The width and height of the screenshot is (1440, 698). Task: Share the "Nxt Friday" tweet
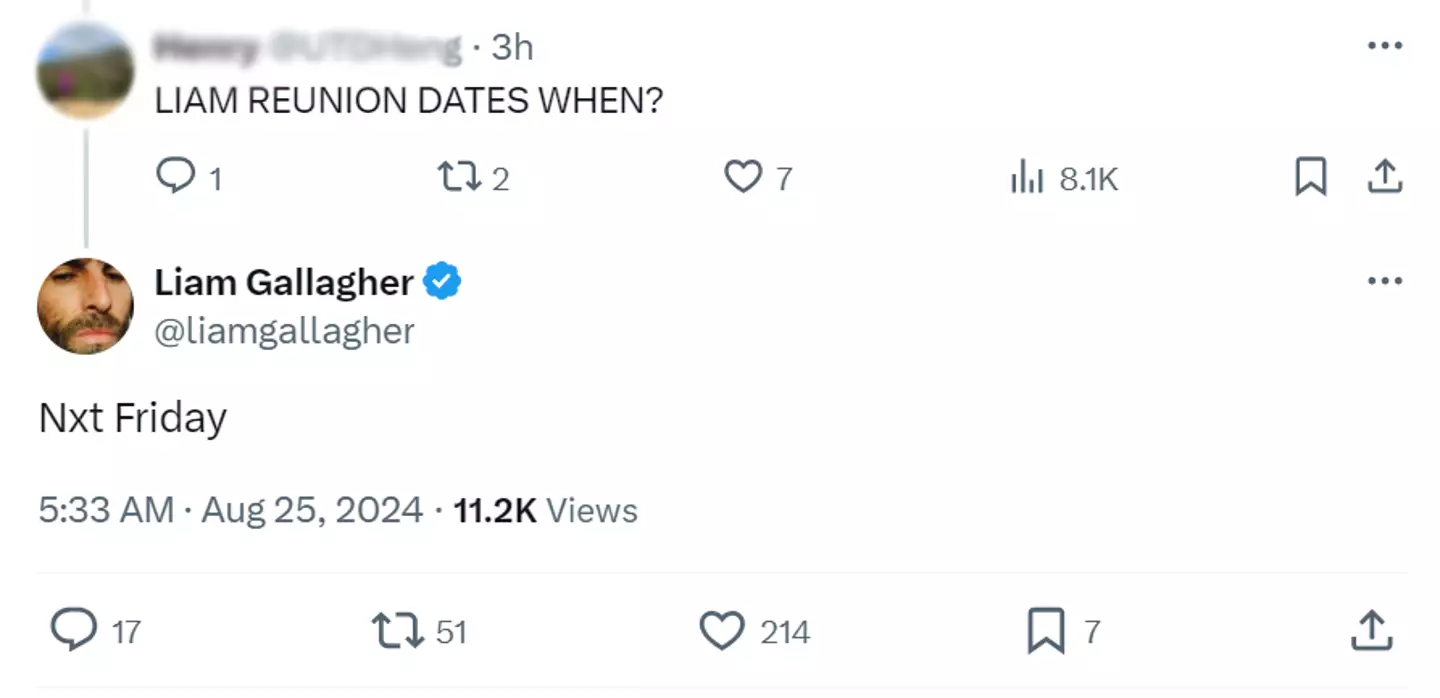tap(1372, 631)
